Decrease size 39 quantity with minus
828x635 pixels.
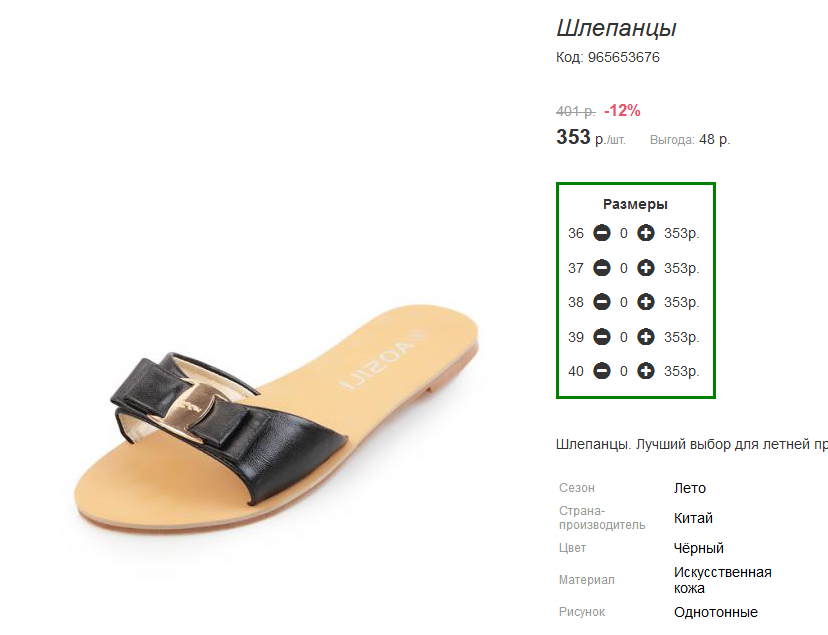[x=601, y=337]
